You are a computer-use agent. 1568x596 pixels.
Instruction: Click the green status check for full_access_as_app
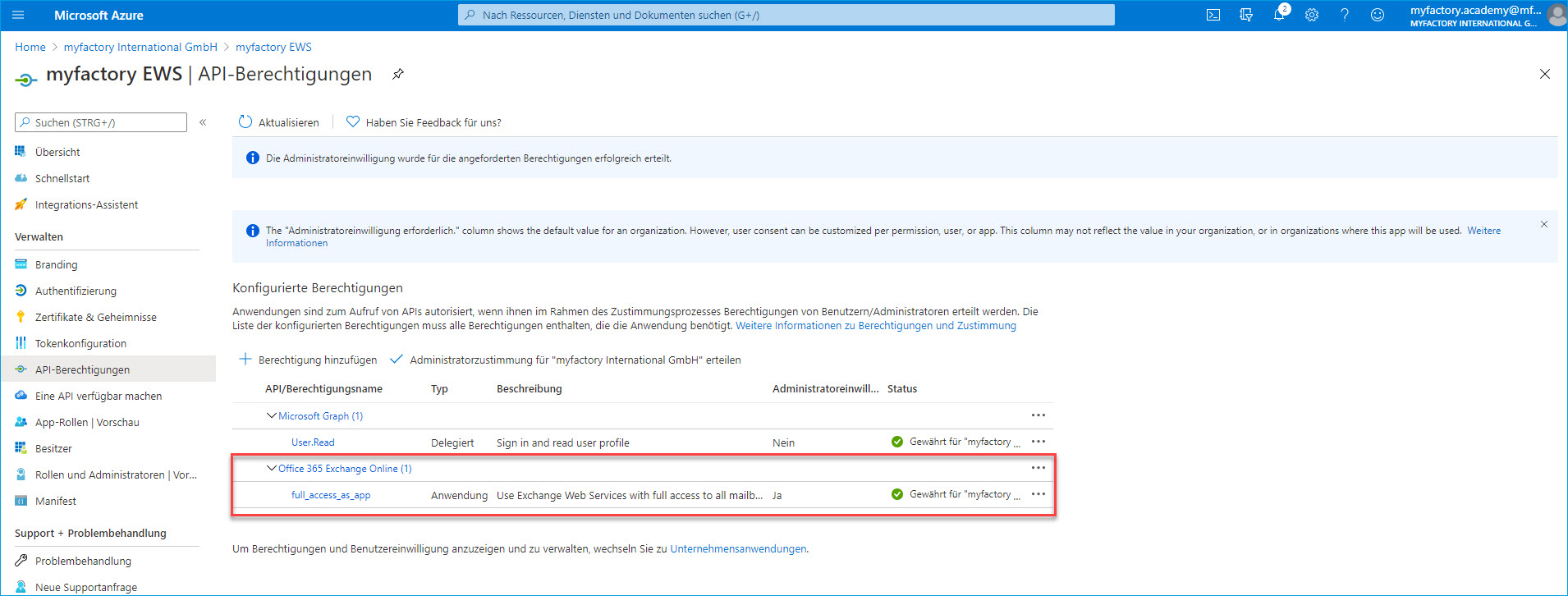[897, 494]
